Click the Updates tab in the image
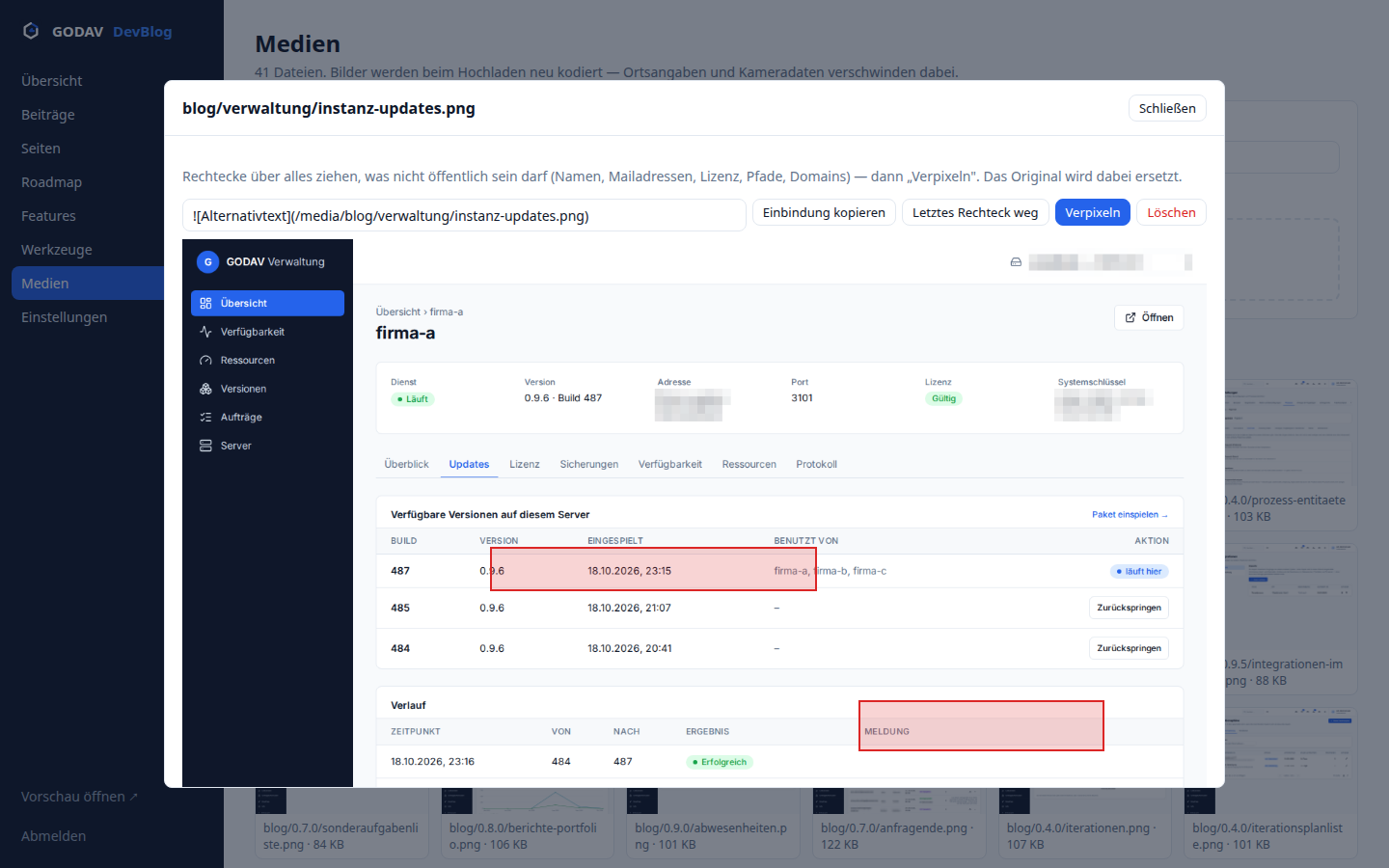 tap(469, 464)
